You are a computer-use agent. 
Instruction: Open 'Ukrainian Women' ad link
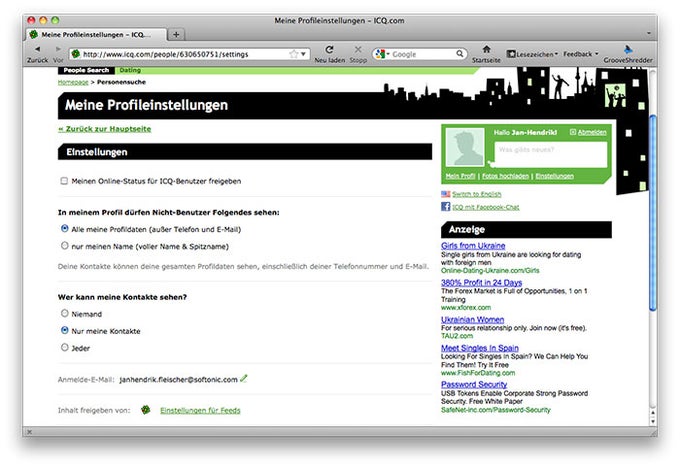click(472, 319)
